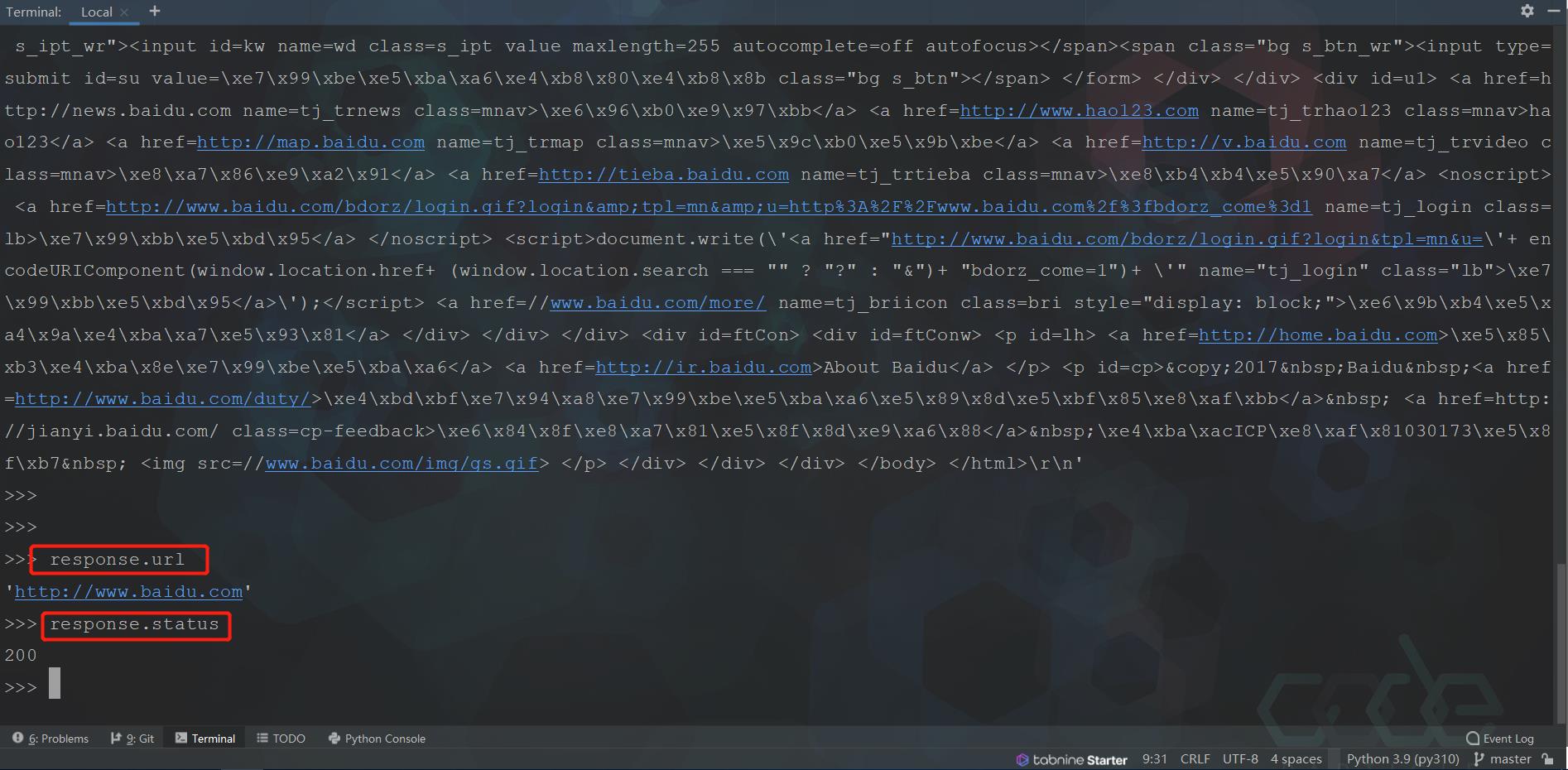Open terminal settings gear menu

point(1527,11)
